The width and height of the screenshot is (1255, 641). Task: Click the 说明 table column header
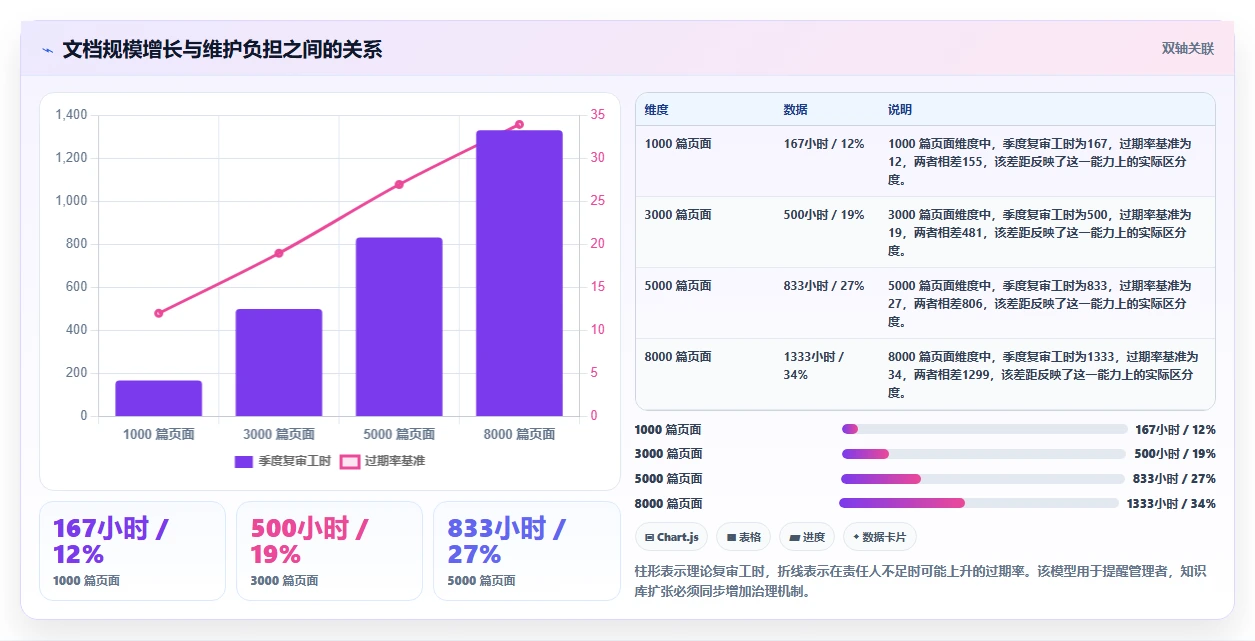pos(900,110)
